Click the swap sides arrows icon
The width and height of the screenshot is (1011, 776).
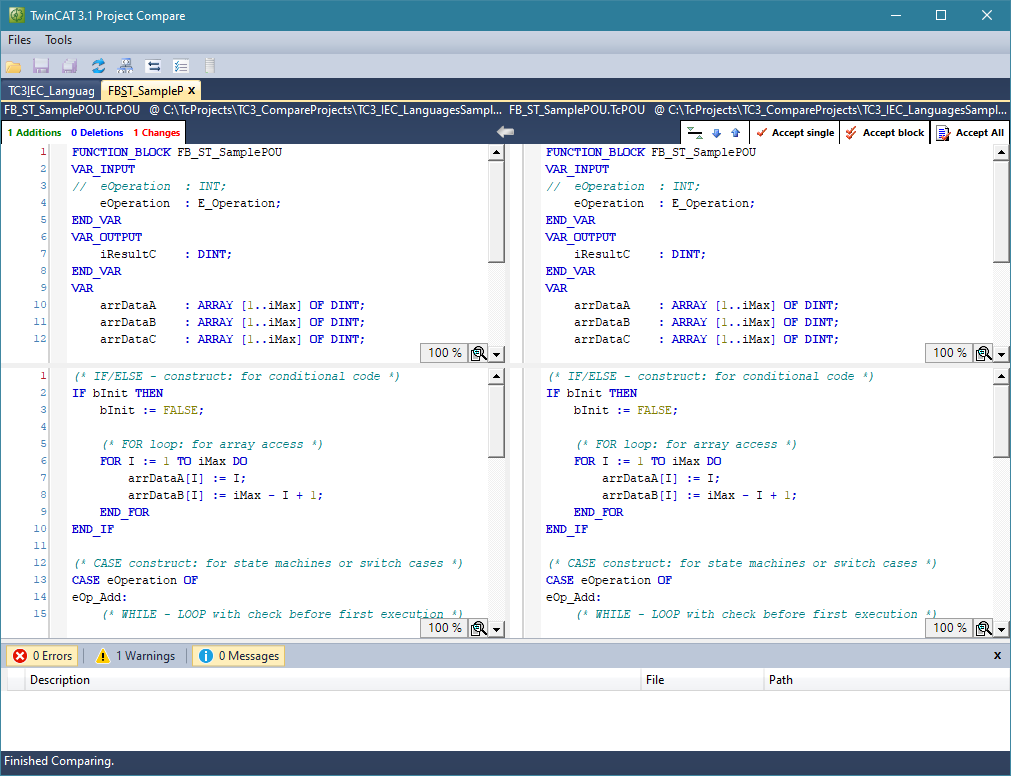pyautogui.click(x=153, y=66)
